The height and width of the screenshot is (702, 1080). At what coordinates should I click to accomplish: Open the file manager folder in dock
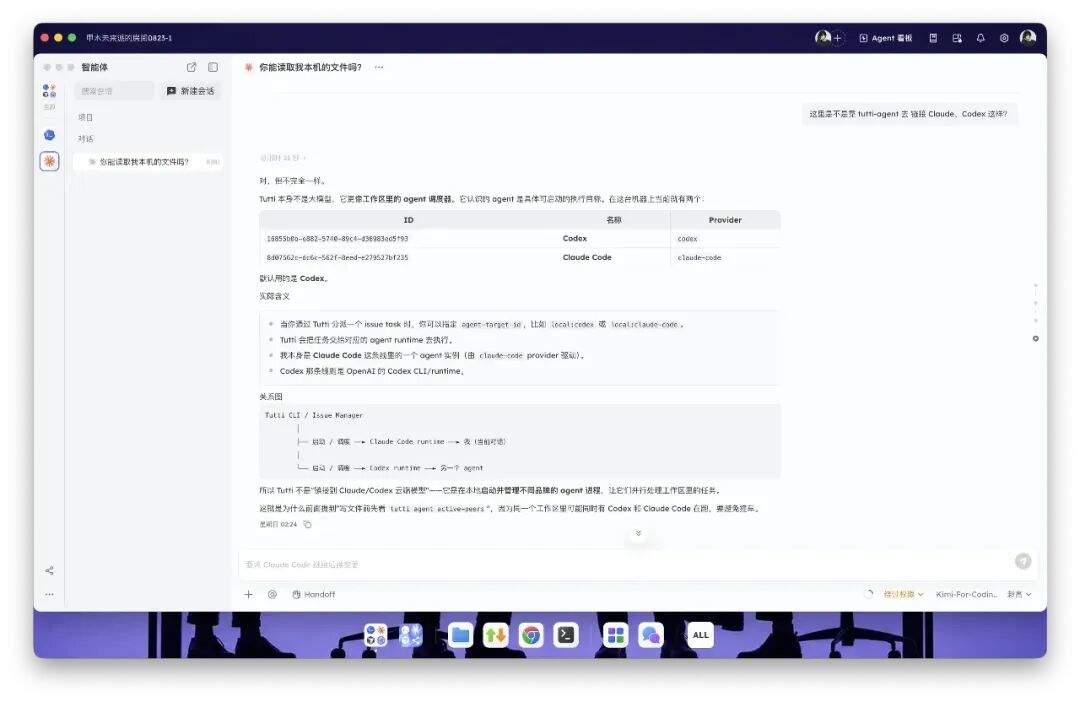[461, 635]
